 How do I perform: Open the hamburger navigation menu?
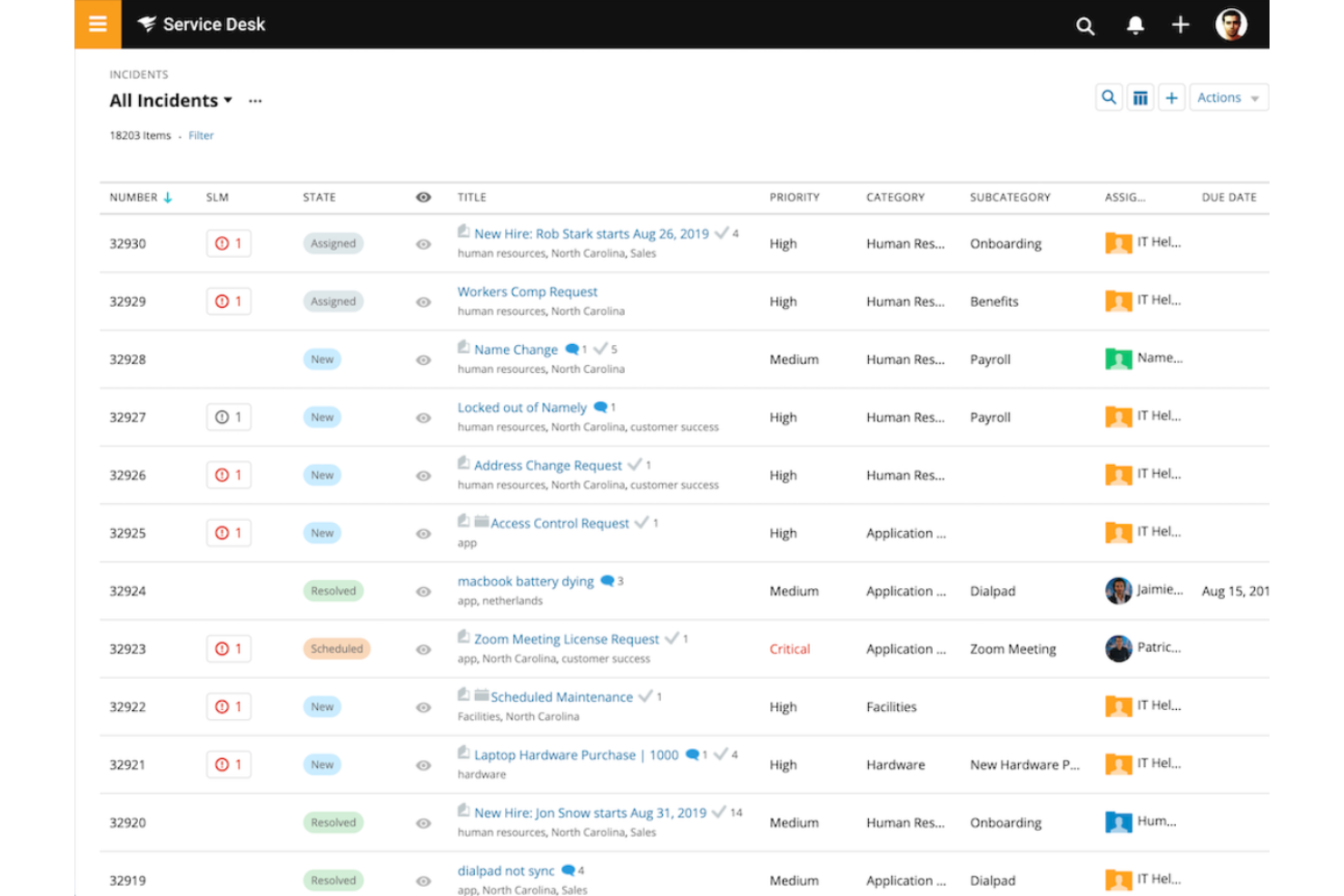[x=97, y=24]
